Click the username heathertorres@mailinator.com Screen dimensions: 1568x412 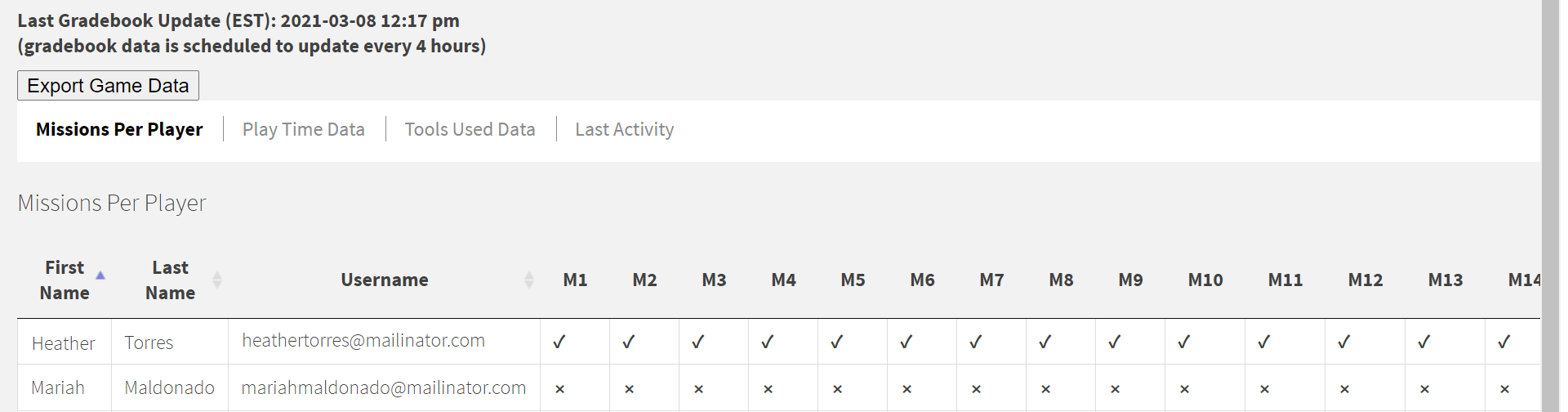click(363, 341)
